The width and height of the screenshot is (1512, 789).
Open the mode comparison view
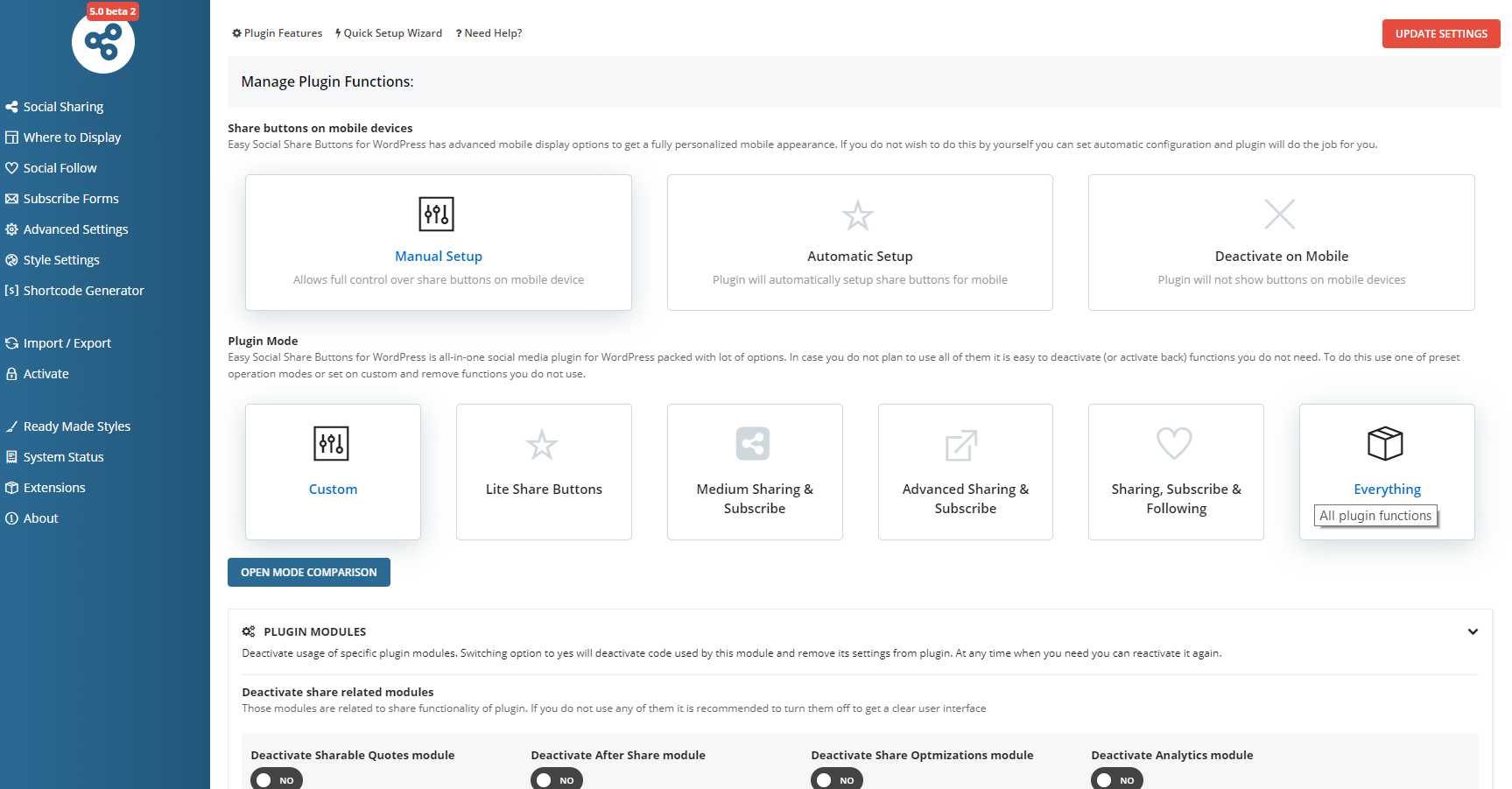(308, 572)
